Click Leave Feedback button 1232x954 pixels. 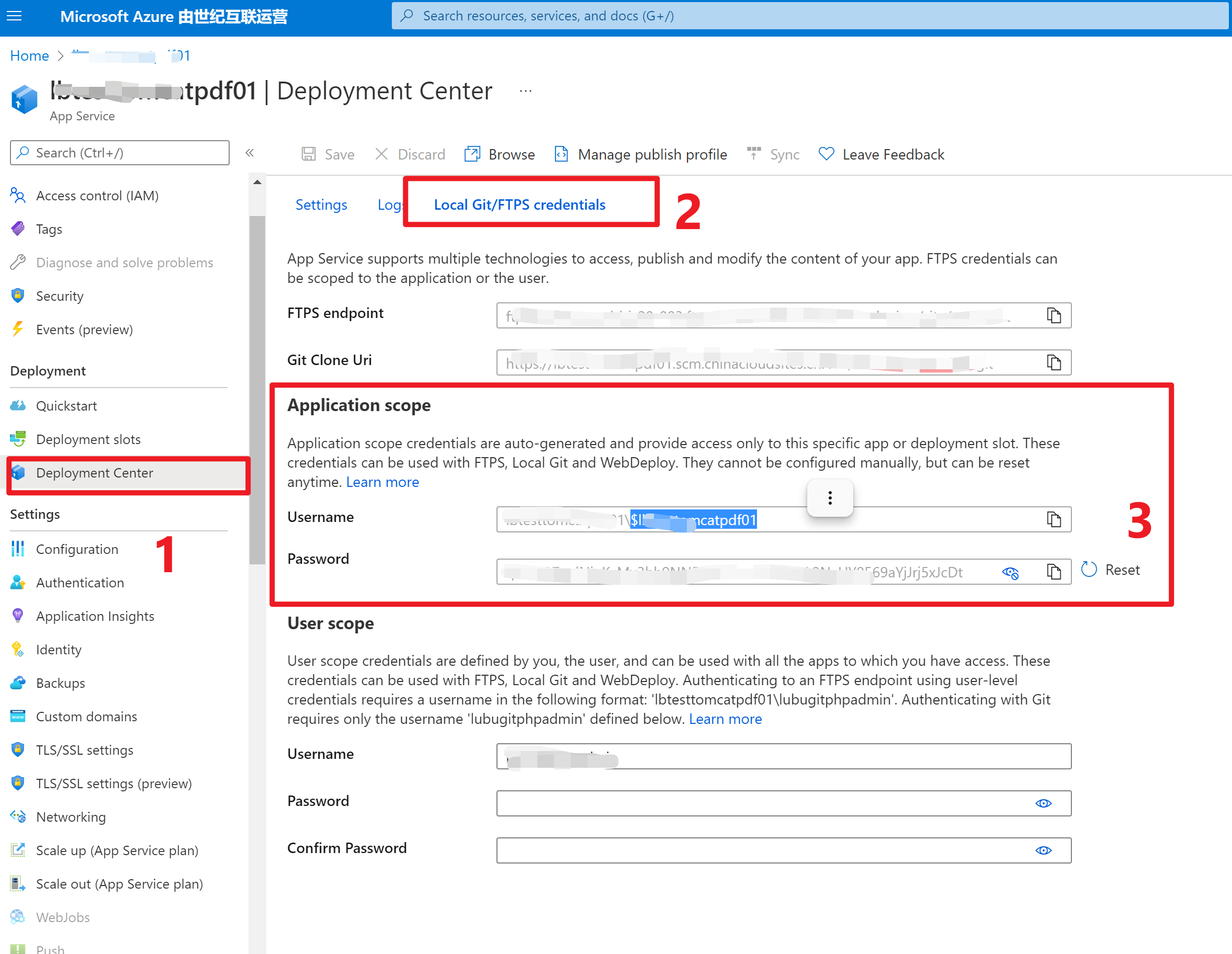881,154
